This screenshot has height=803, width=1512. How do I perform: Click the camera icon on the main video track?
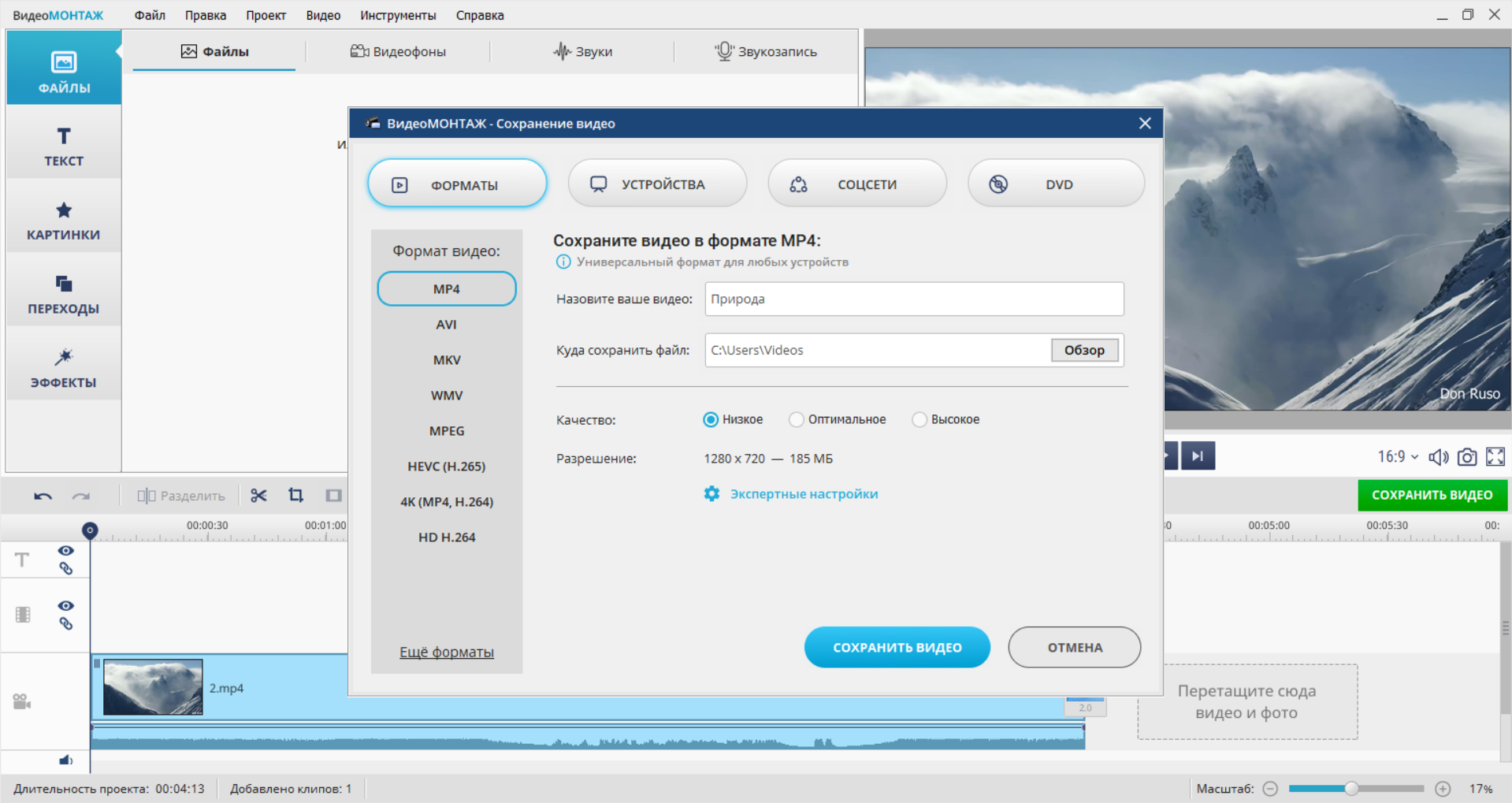(x=22, y=701)
